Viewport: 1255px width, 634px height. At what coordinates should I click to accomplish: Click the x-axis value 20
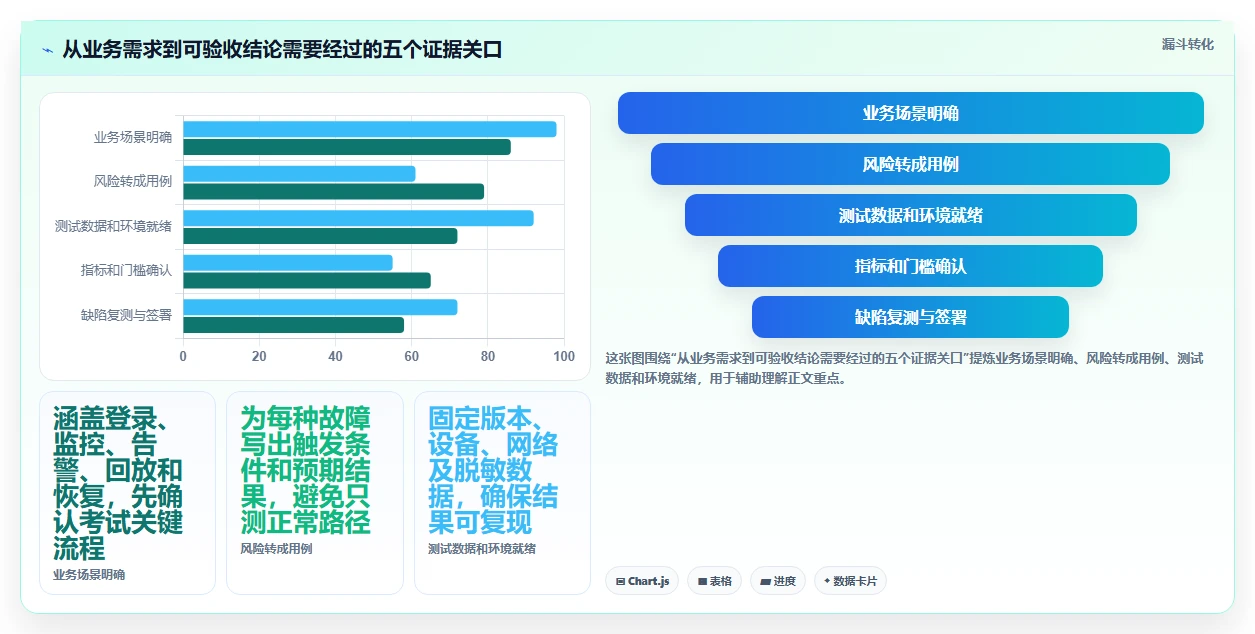259,356
